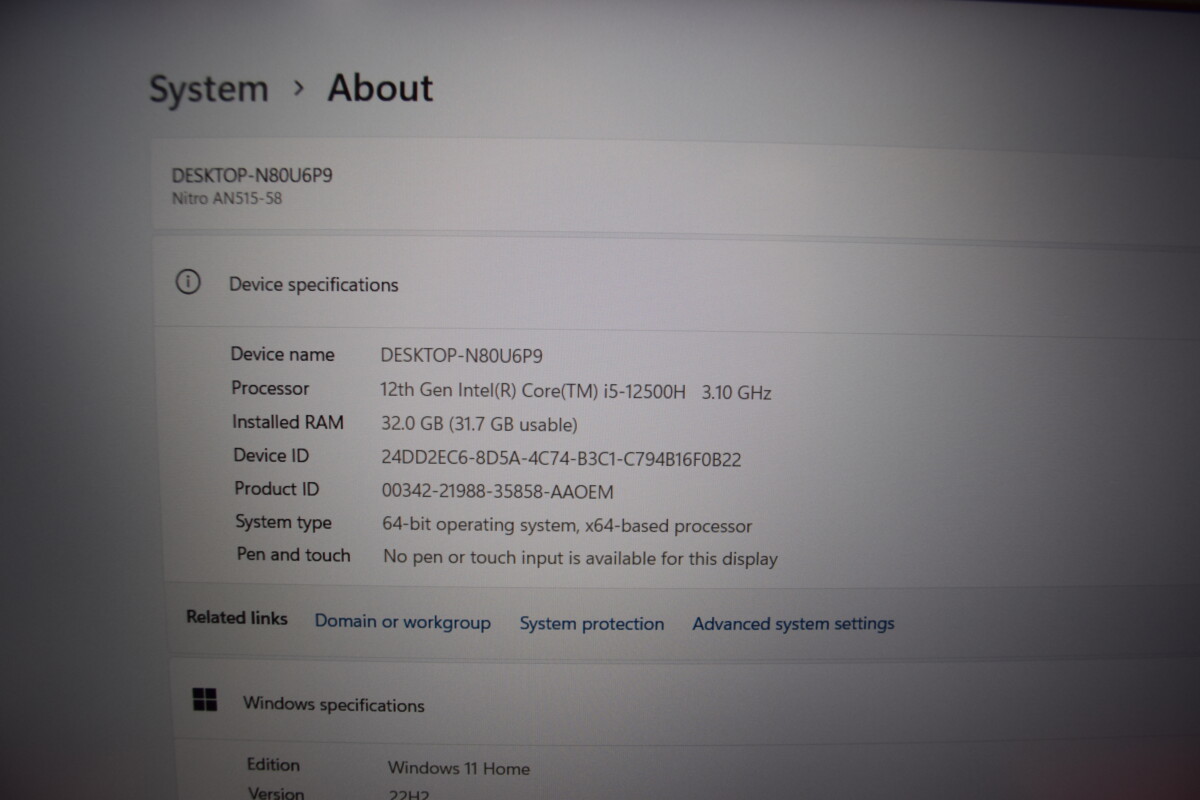Select the Windows 11 Home edition value

(459, 768)
